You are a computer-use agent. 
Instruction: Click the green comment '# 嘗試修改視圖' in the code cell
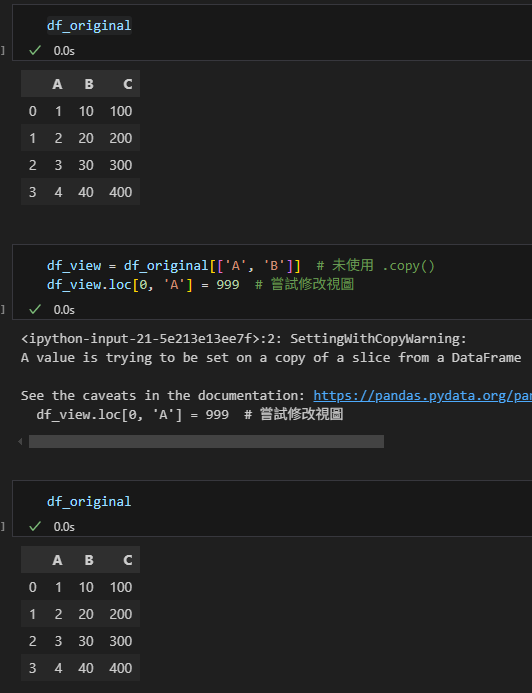(x=304, y=285)
